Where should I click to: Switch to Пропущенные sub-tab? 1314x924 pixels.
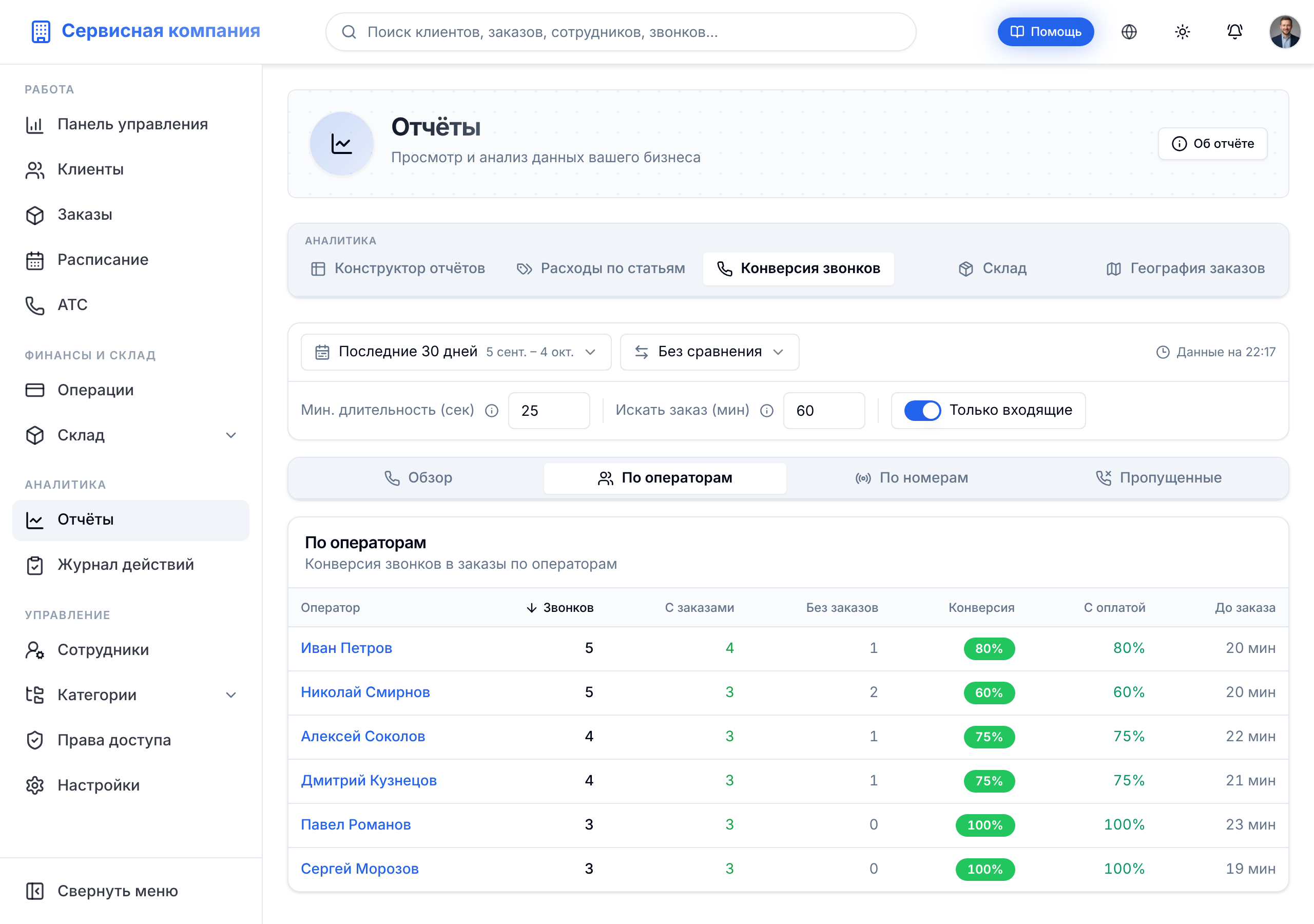coord(1158,478)
